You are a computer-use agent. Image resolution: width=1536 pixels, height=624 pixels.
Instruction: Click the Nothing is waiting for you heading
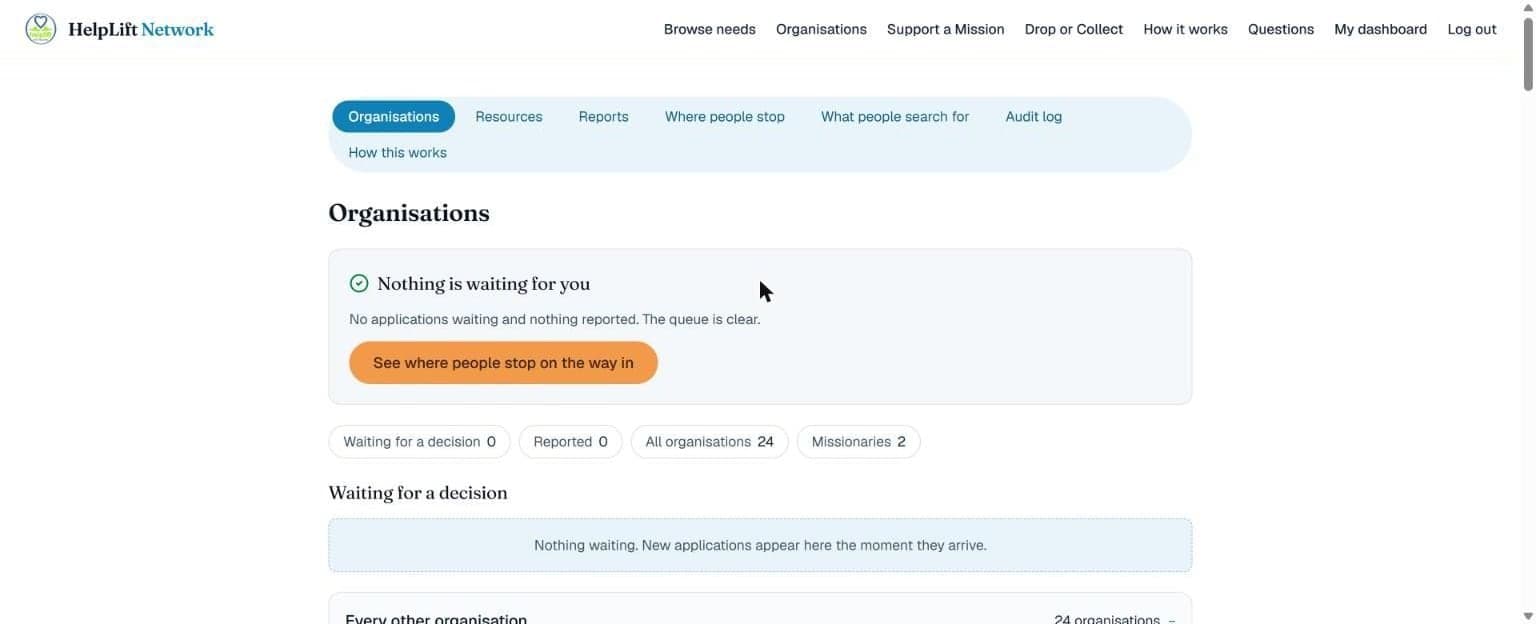(x=484, y=284)
